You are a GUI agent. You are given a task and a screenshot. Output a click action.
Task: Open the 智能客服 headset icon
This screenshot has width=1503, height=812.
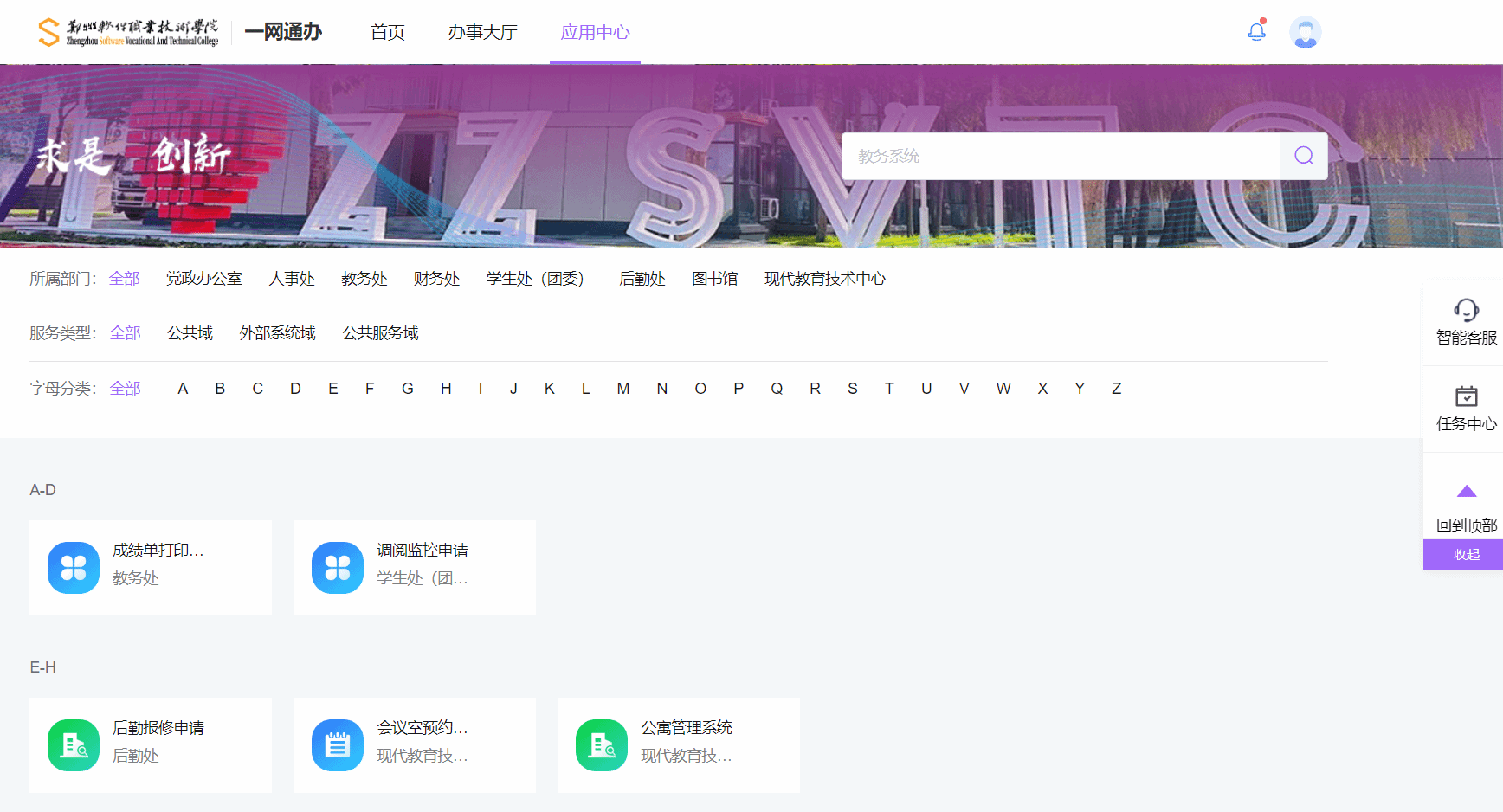pos(1466,310)
